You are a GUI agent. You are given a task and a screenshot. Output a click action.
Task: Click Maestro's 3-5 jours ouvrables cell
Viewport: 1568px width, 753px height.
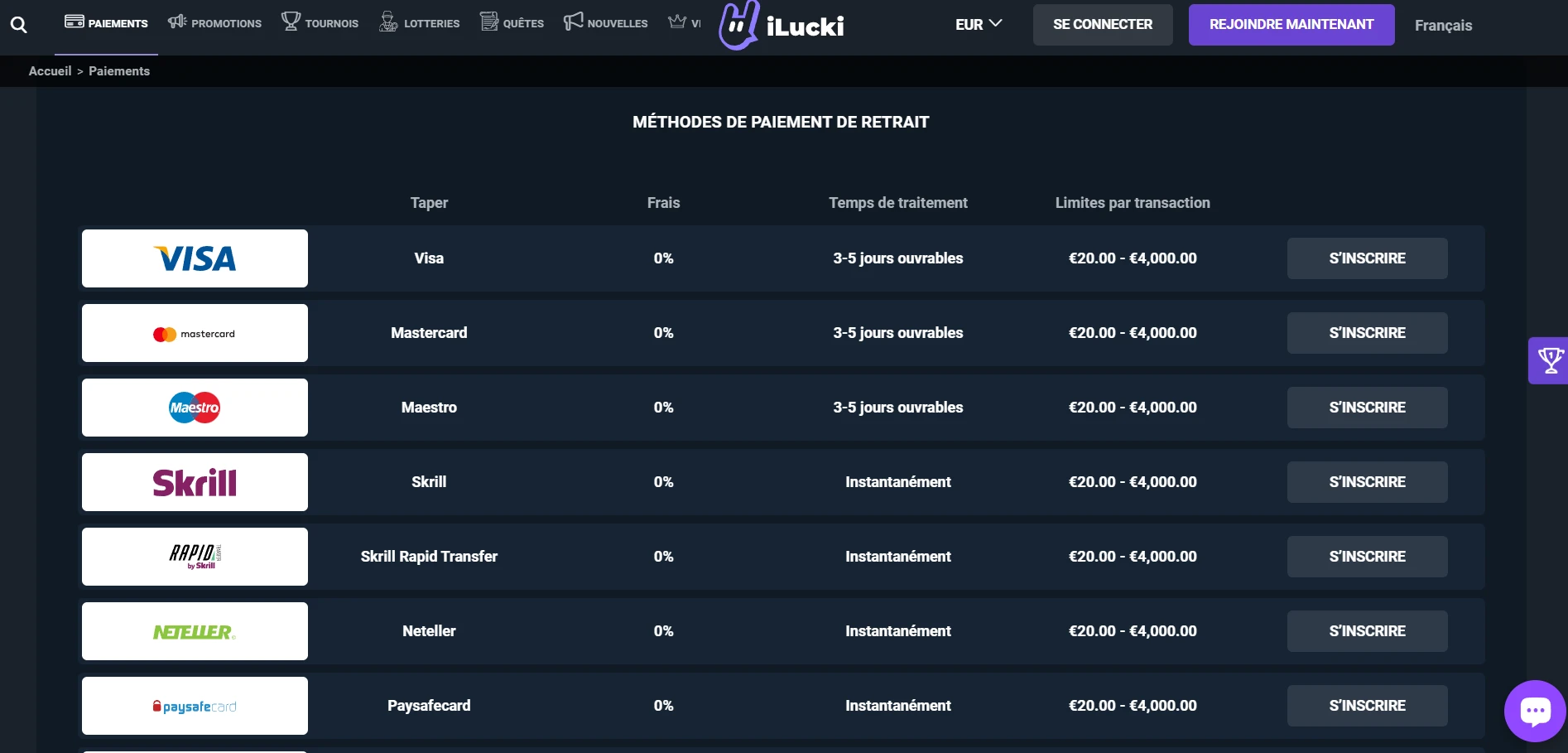point(898,408)
